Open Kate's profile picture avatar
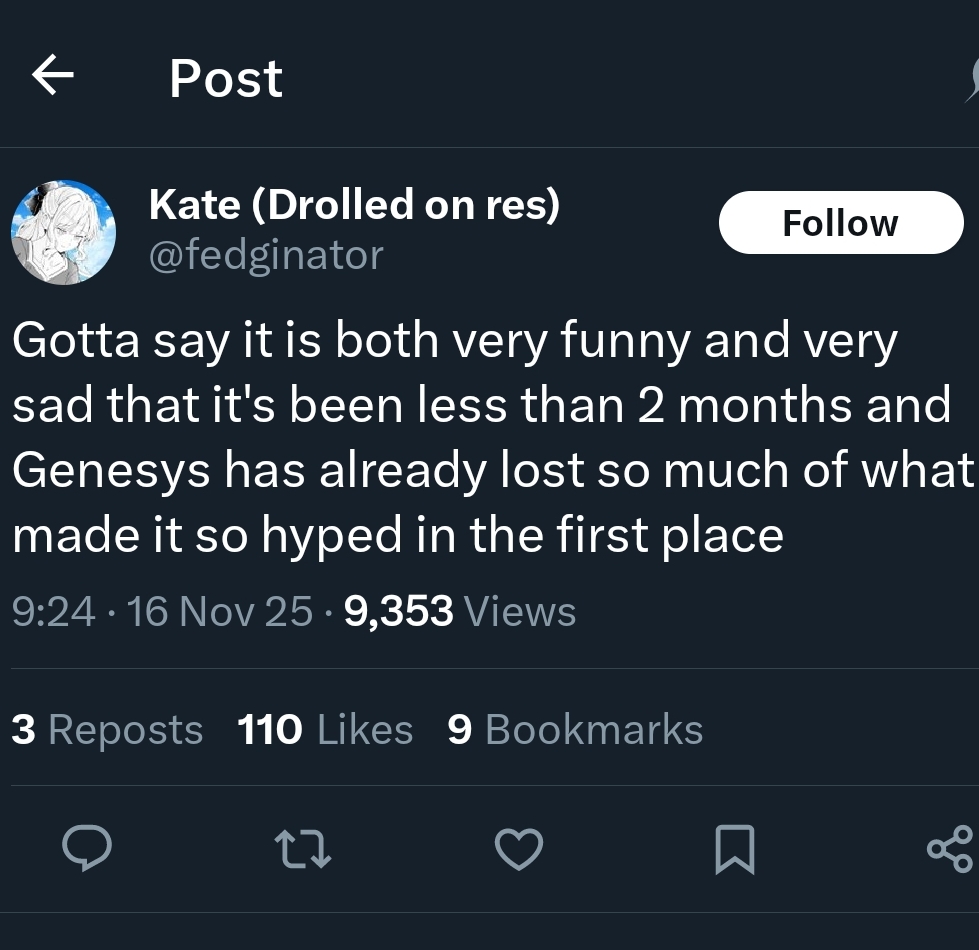Screen dimensions: 979x950 point(64,232)
